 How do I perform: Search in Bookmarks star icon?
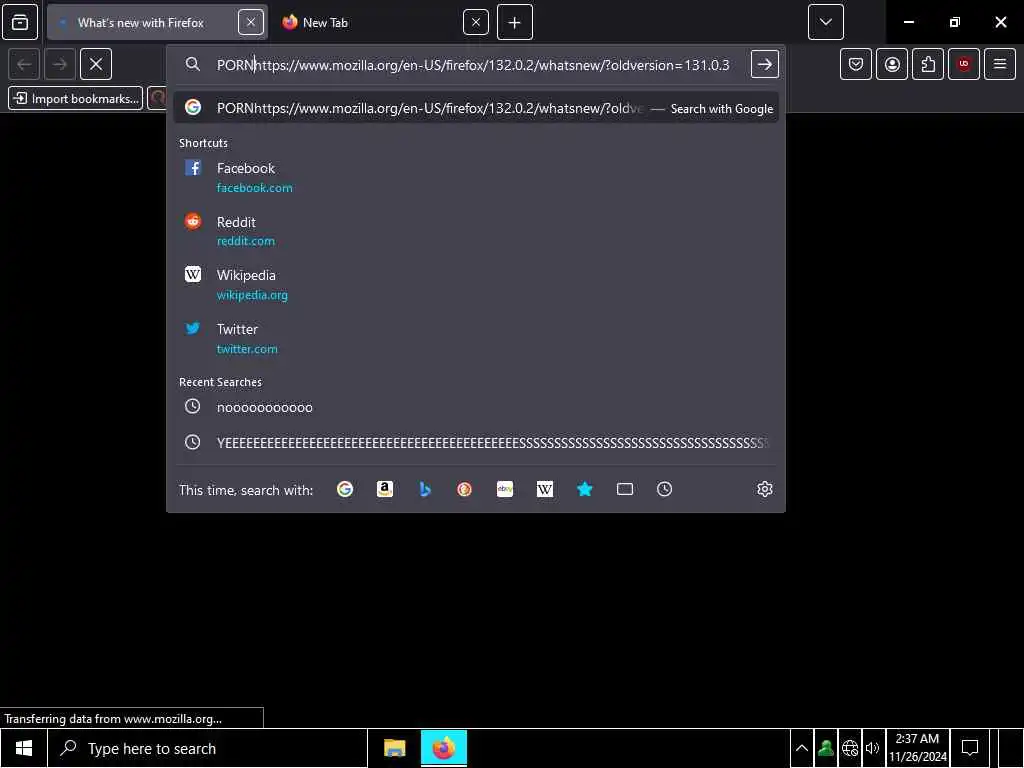pyautogui.click(x=584, y=489)
